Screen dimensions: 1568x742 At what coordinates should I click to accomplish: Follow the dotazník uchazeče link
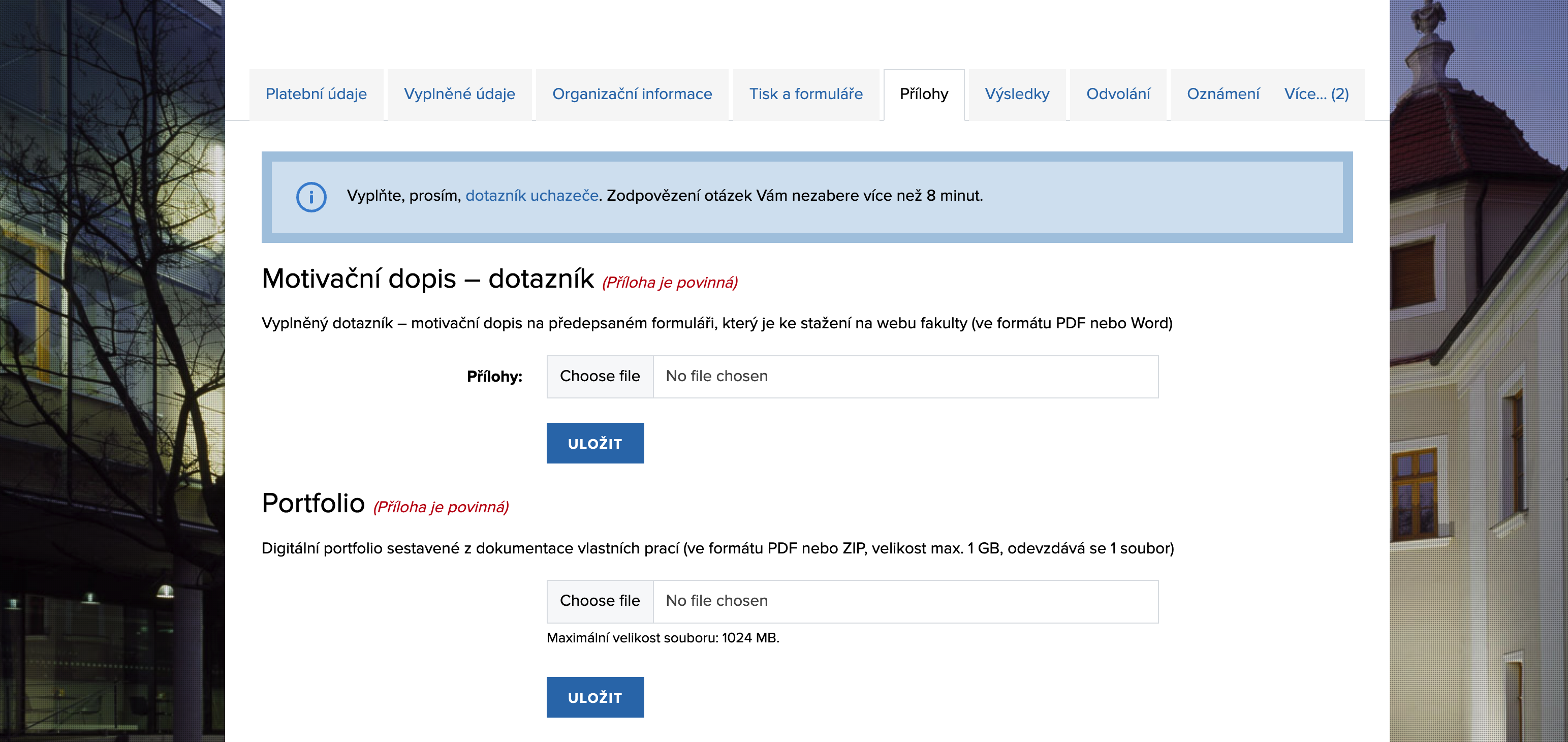click(x=531, y=196)
